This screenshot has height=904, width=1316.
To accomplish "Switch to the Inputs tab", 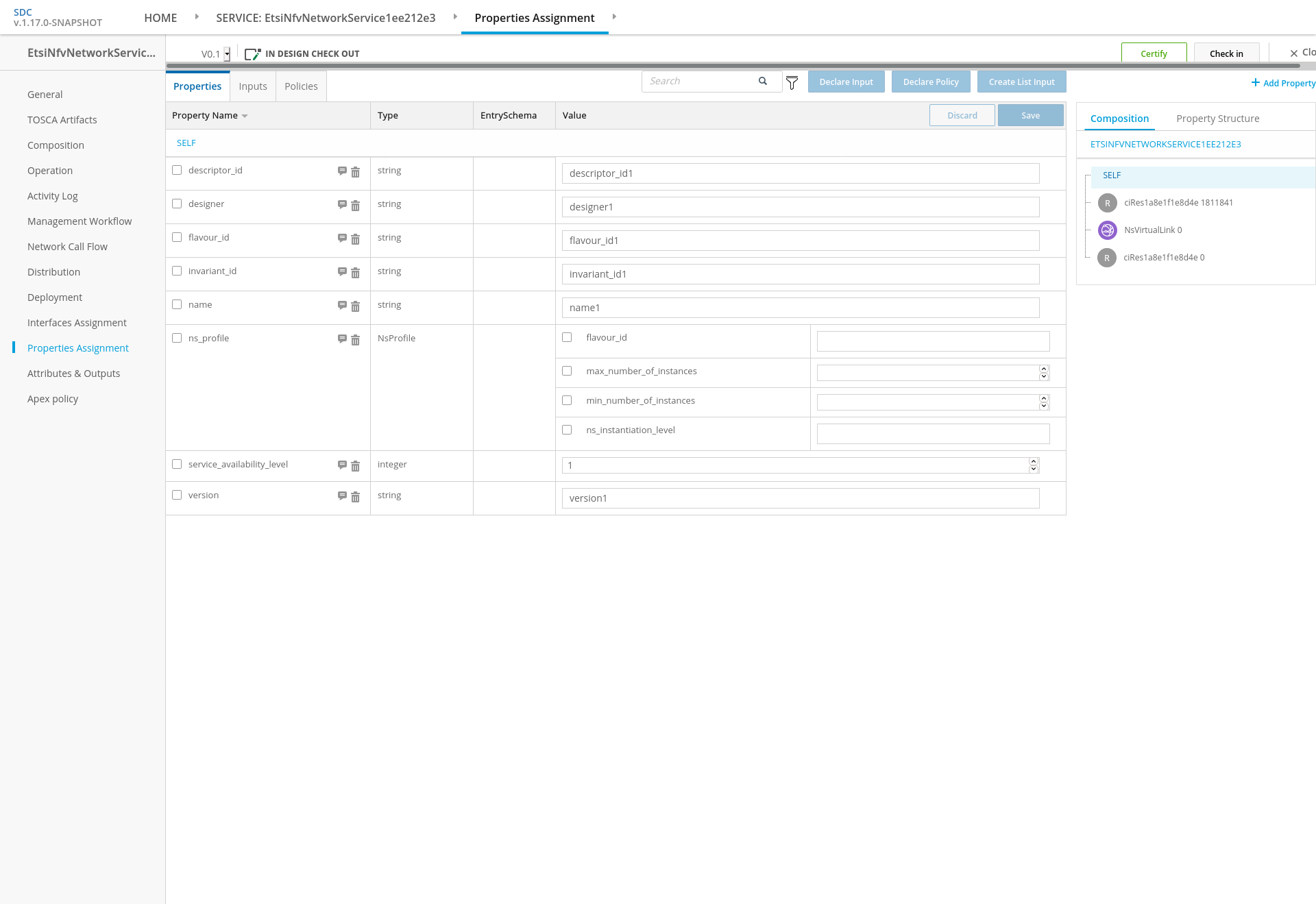I will (253, 86).
